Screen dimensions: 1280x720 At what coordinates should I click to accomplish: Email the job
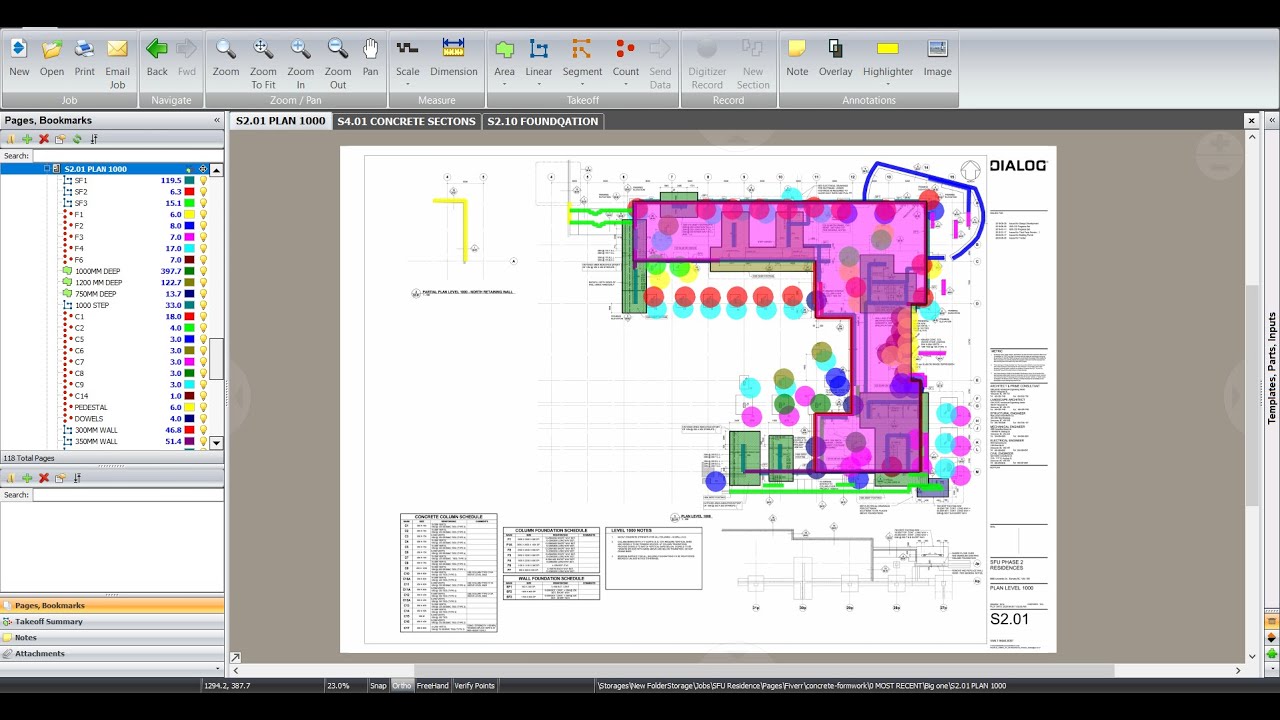(117, 64)
